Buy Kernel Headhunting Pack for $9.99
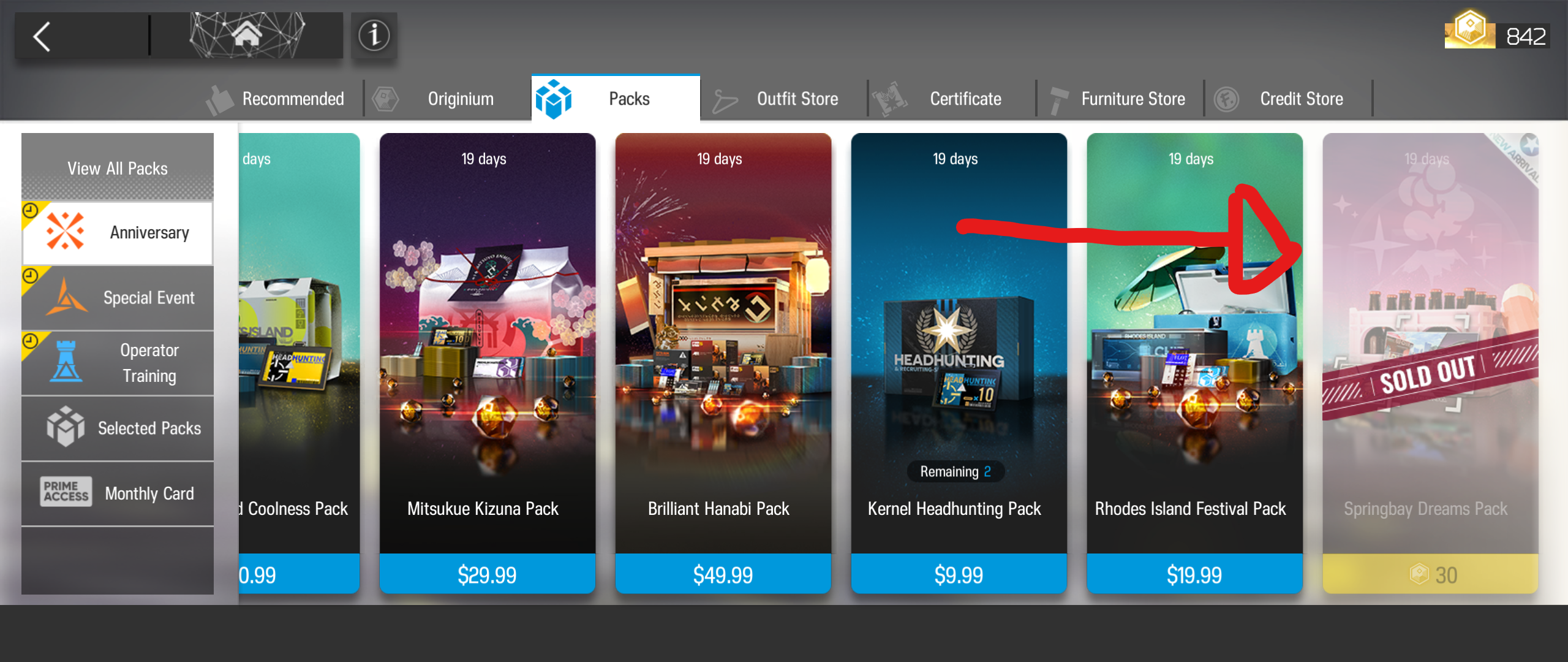1568x662 pixels. click(959, 574)
